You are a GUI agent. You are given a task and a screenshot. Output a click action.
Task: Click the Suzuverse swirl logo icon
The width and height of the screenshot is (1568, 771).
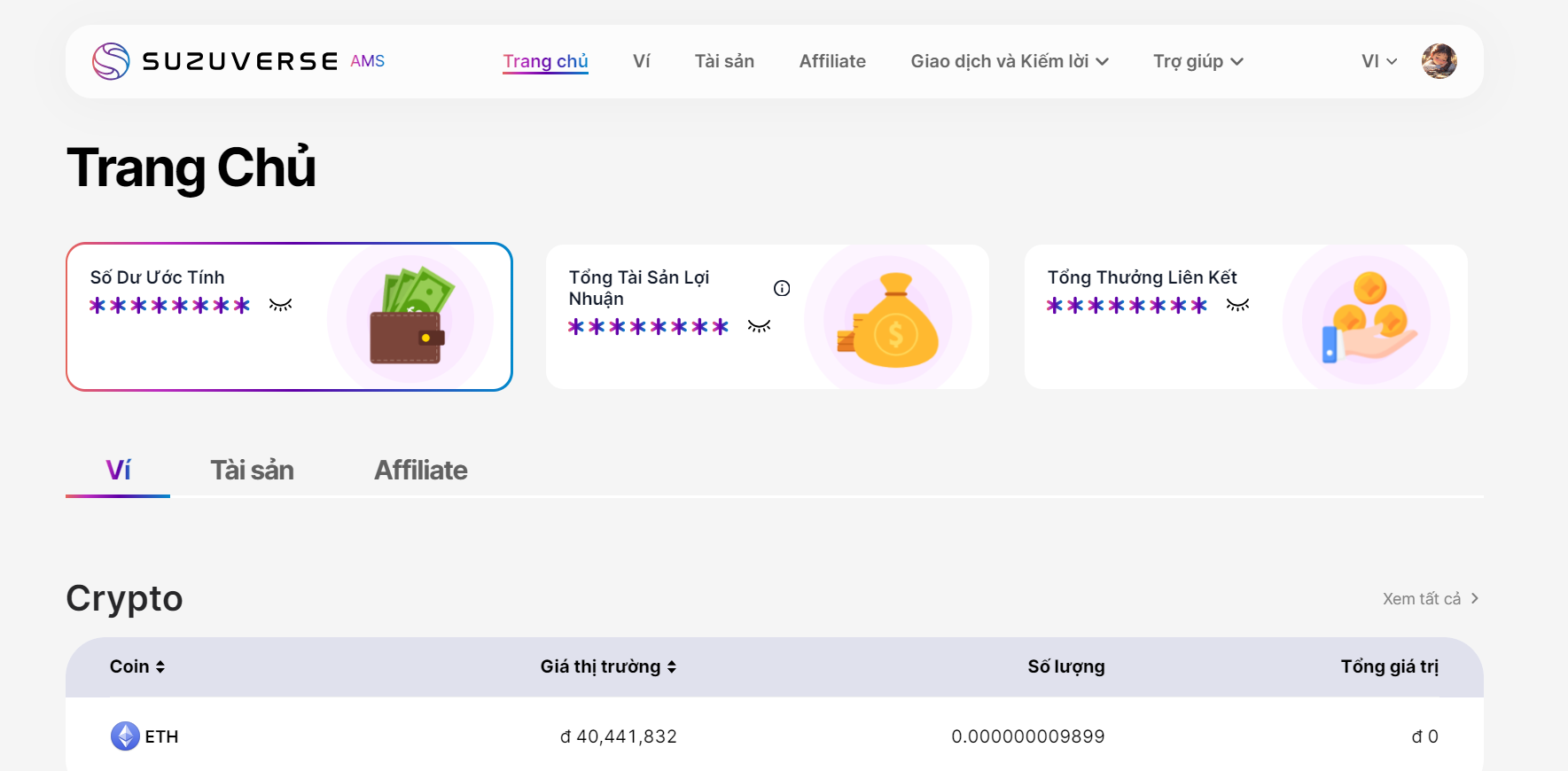coord(111,61)
